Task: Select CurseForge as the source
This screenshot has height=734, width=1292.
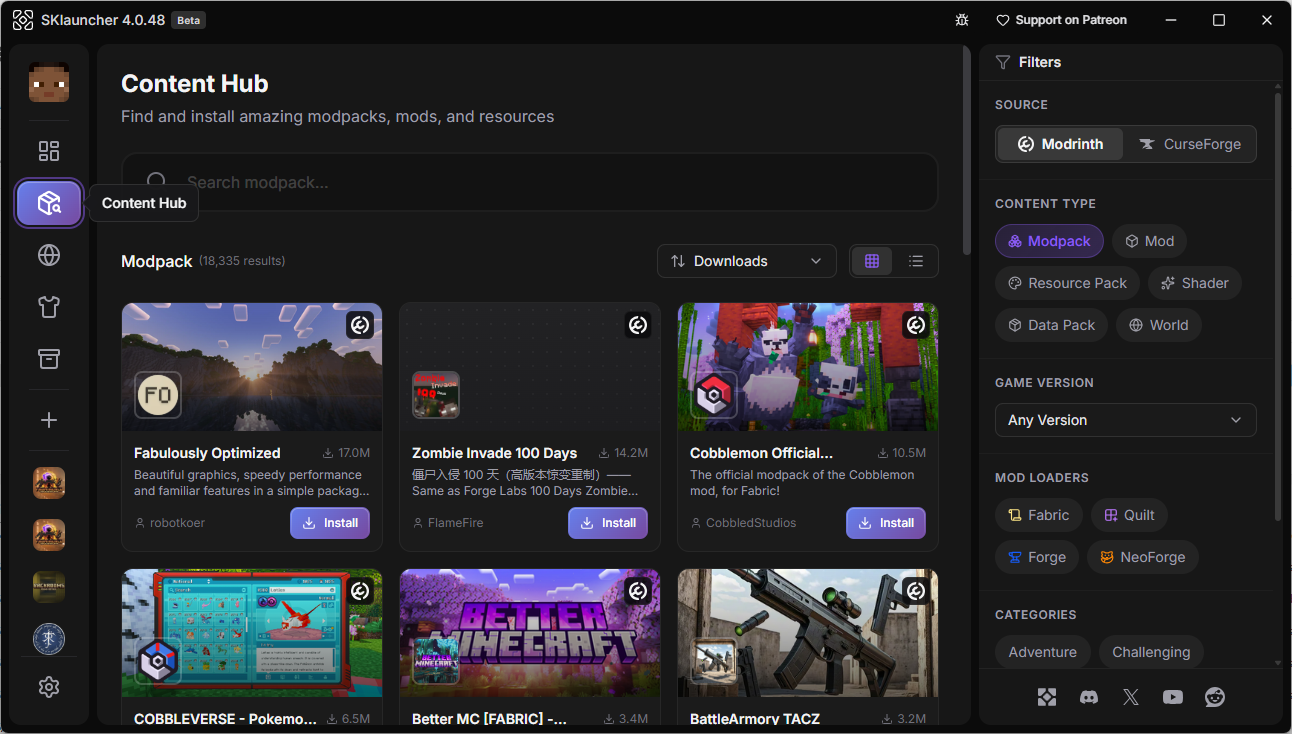Action: pyautogui.click(x=1189, y=144)
